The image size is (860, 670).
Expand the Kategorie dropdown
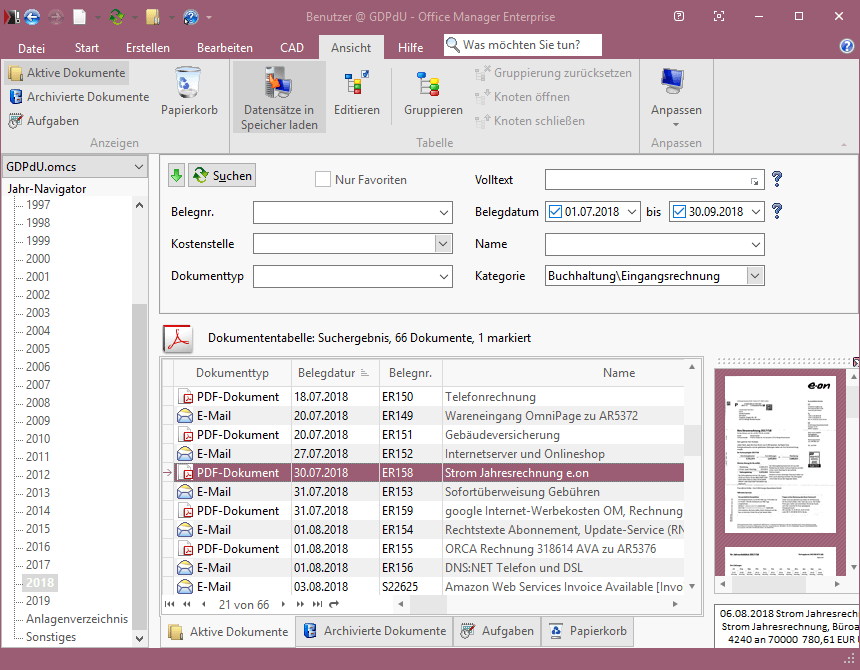tap(755, 276)
